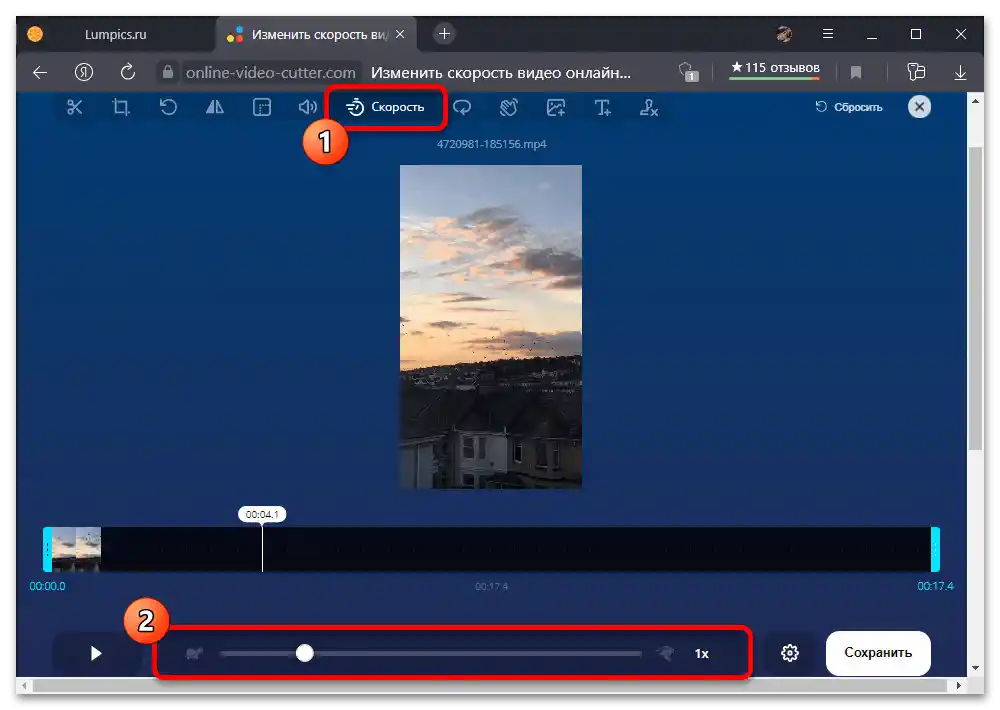
Task: Open the output settings gear
Action: pos(789,653)
